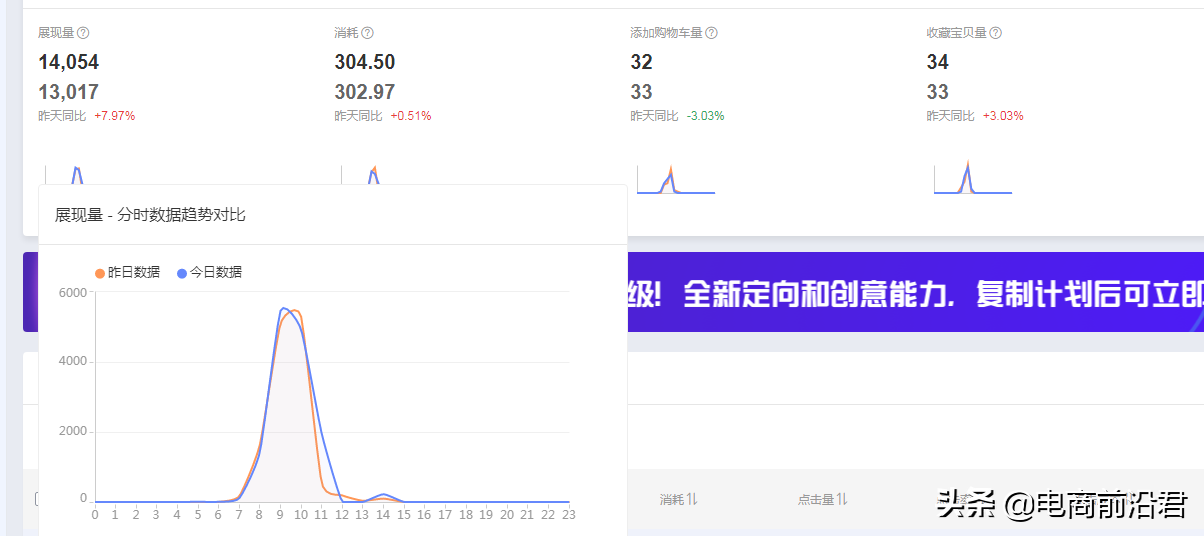Screen dimensions: 1204x536
Task: Select the 添加购物车量 metric label
Action: tap(666, 33)
